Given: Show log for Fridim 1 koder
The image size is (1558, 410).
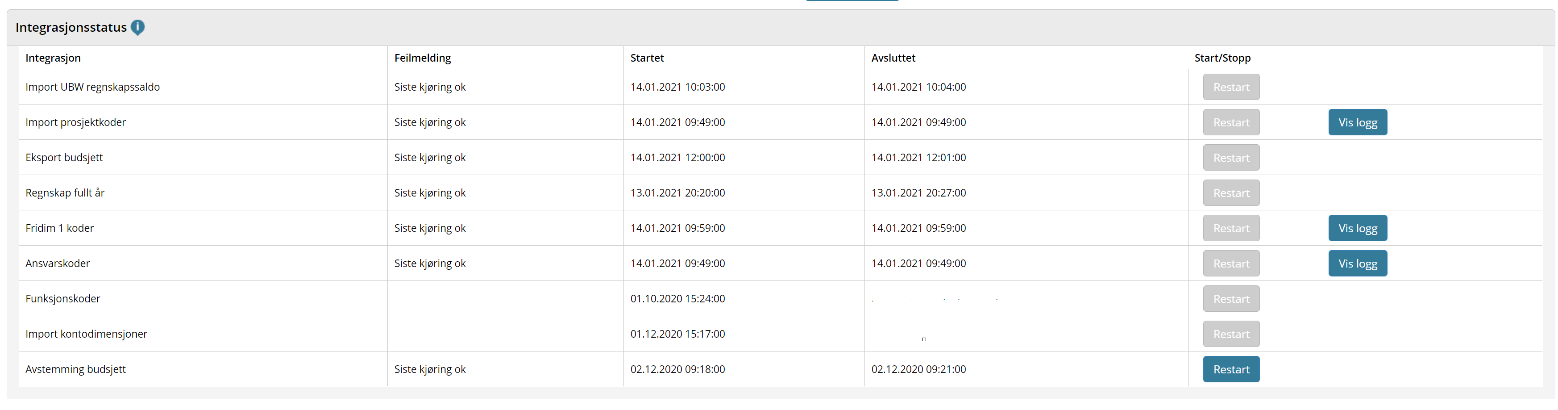Looking at the screenshot, I should point(1358,228).
